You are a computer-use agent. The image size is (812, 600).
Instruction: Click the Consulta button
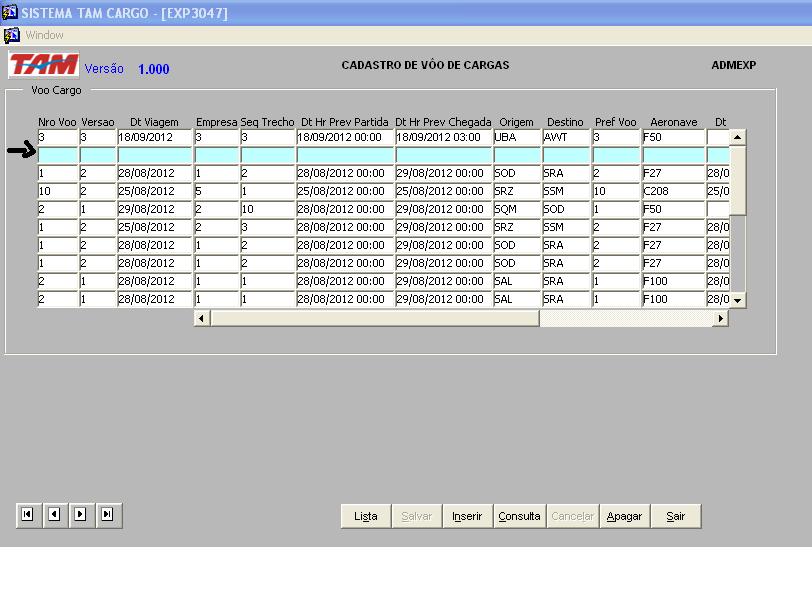(519, 516)
